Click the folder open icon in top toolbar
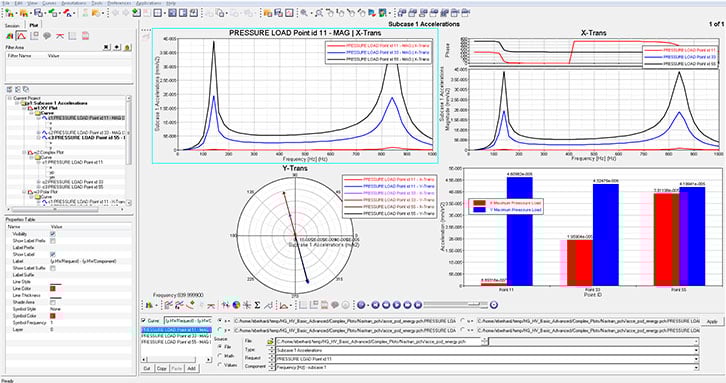Screen dimensions: 726x383 click(24, 13)
